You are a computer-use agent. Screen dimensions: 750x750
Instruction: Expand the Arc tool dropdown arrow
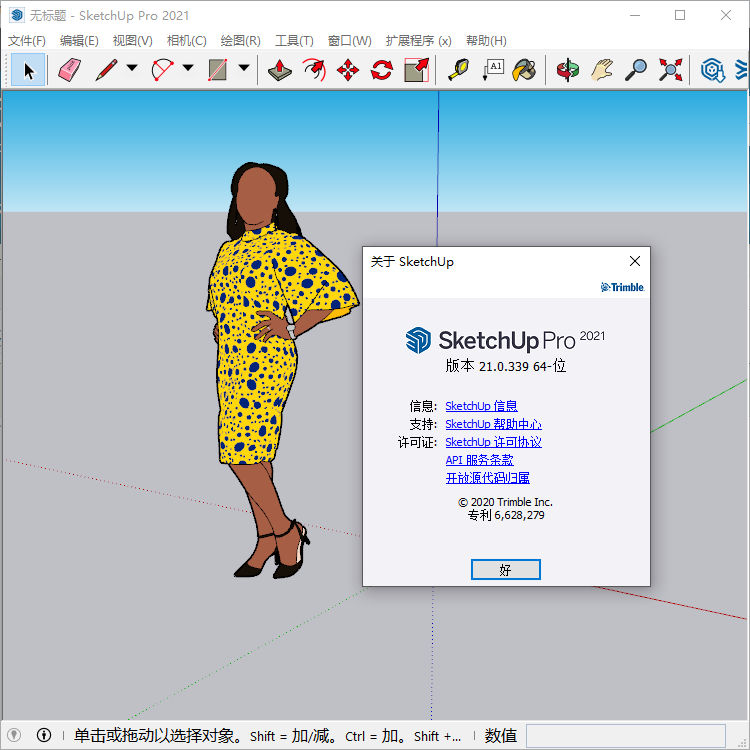pyautogui.click(x=188, y=68)
